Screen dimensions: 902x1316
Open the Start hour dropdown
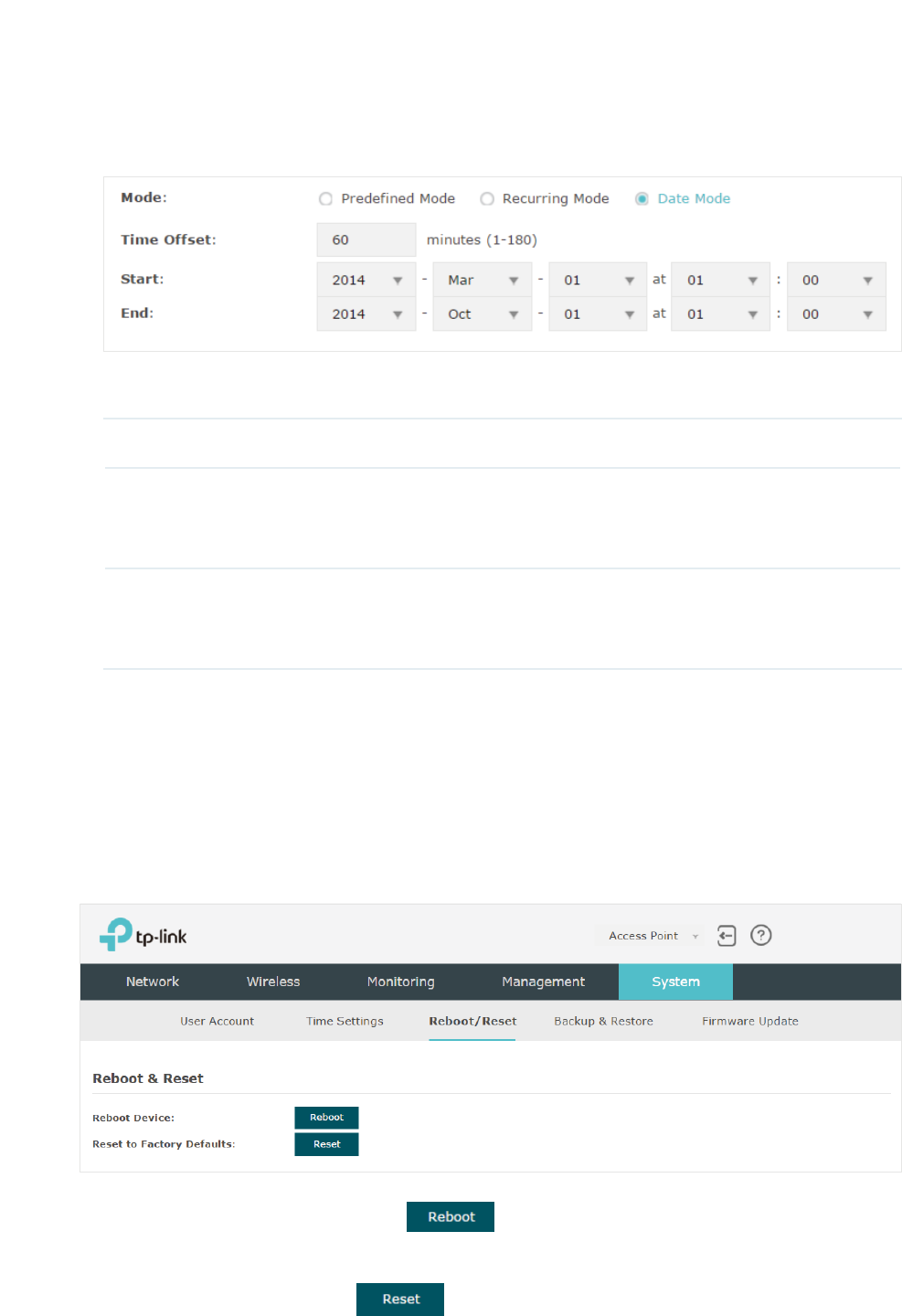(720, 280)
